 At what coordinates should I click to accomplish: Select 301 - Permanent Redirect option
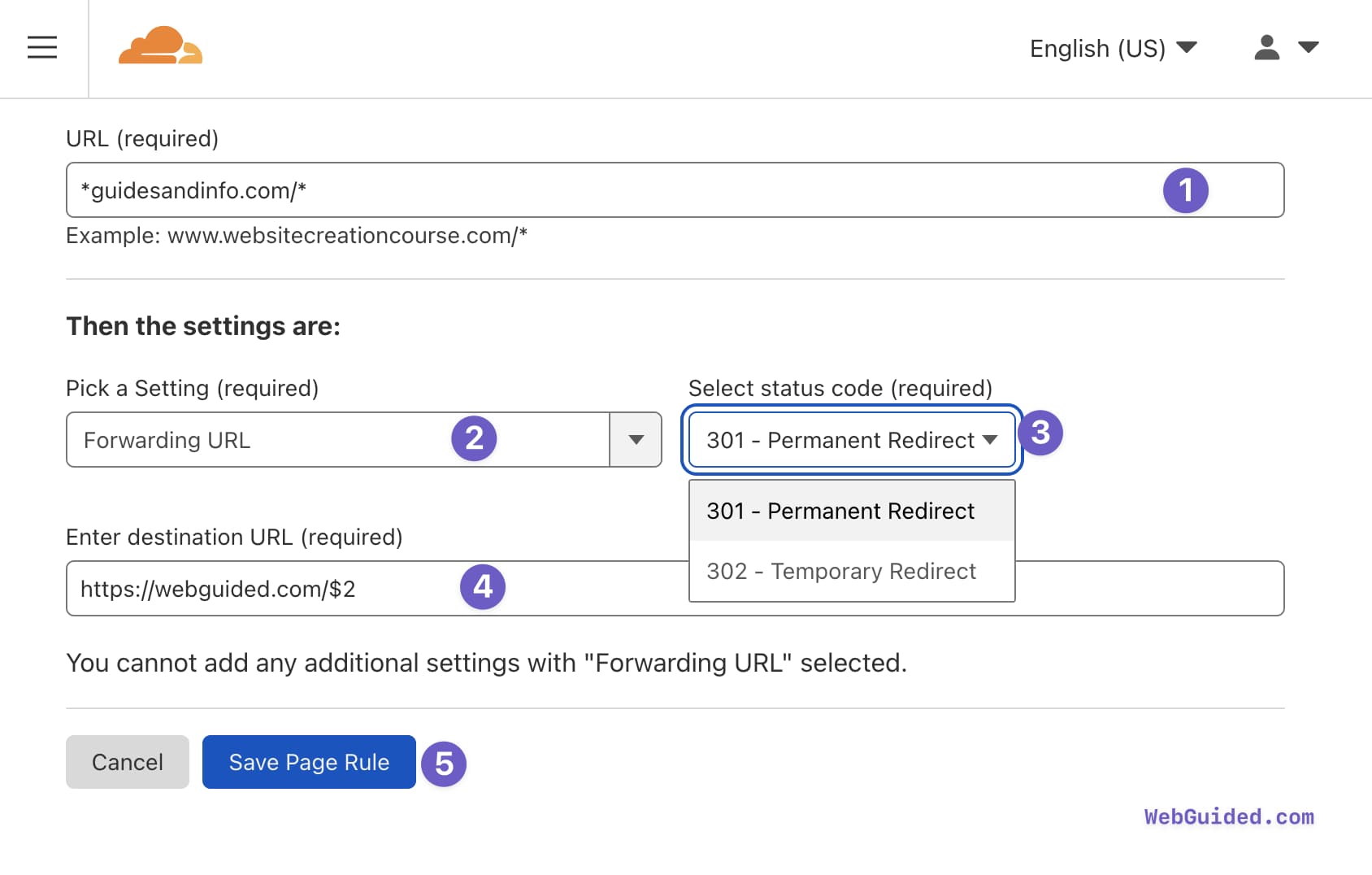pos(840,511)
